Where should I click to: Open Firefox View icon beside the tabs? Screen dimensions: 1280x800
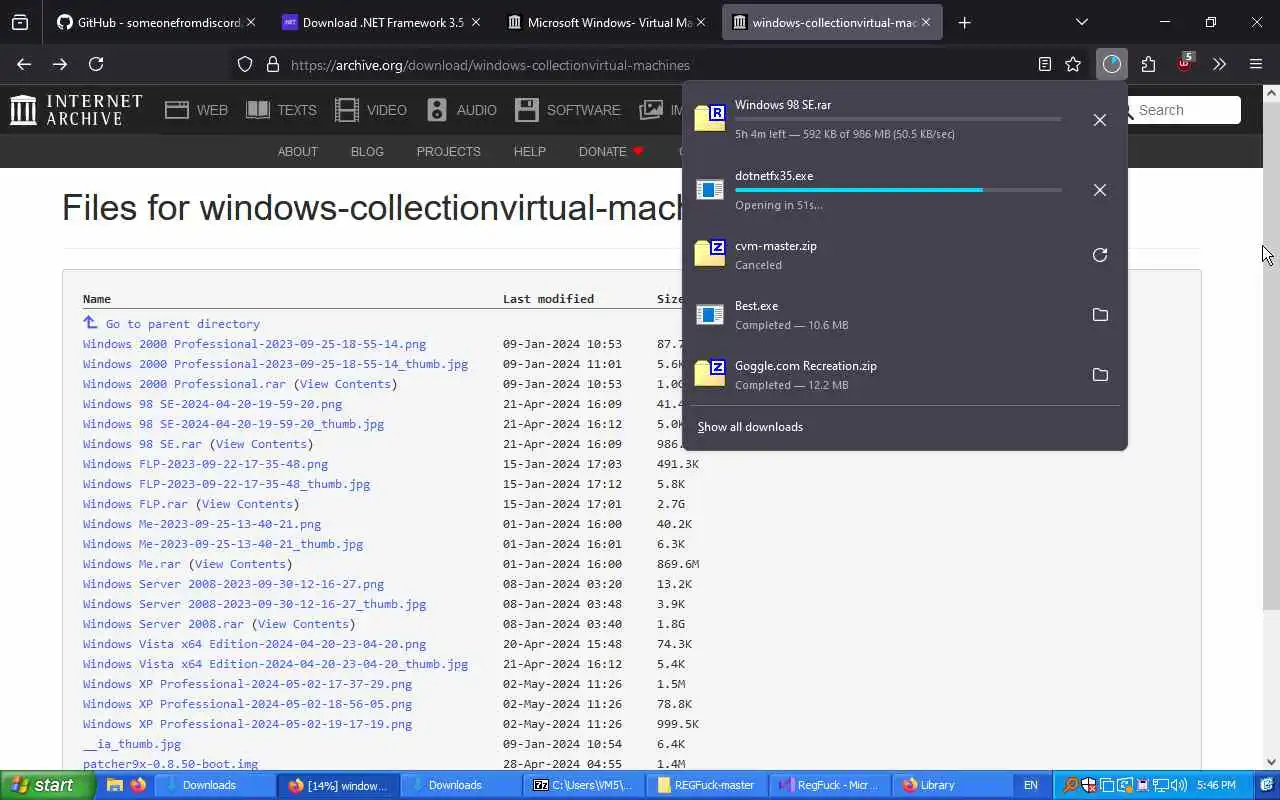coord(20,22)
